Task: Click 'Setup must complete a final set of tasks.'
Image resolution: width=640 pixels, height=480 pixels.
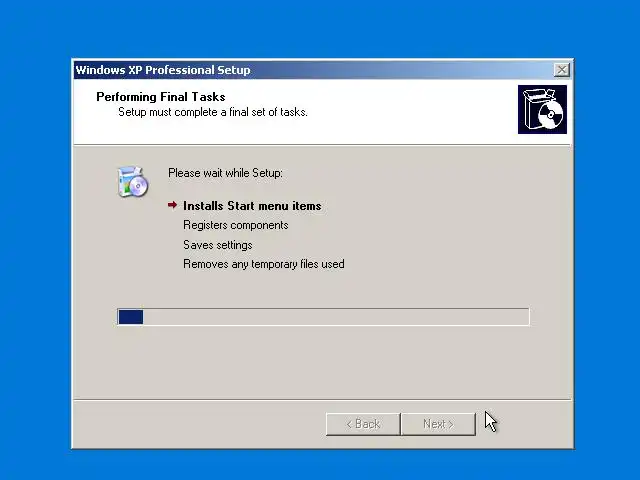Action: pyautogui.click(x=213, y=112)
